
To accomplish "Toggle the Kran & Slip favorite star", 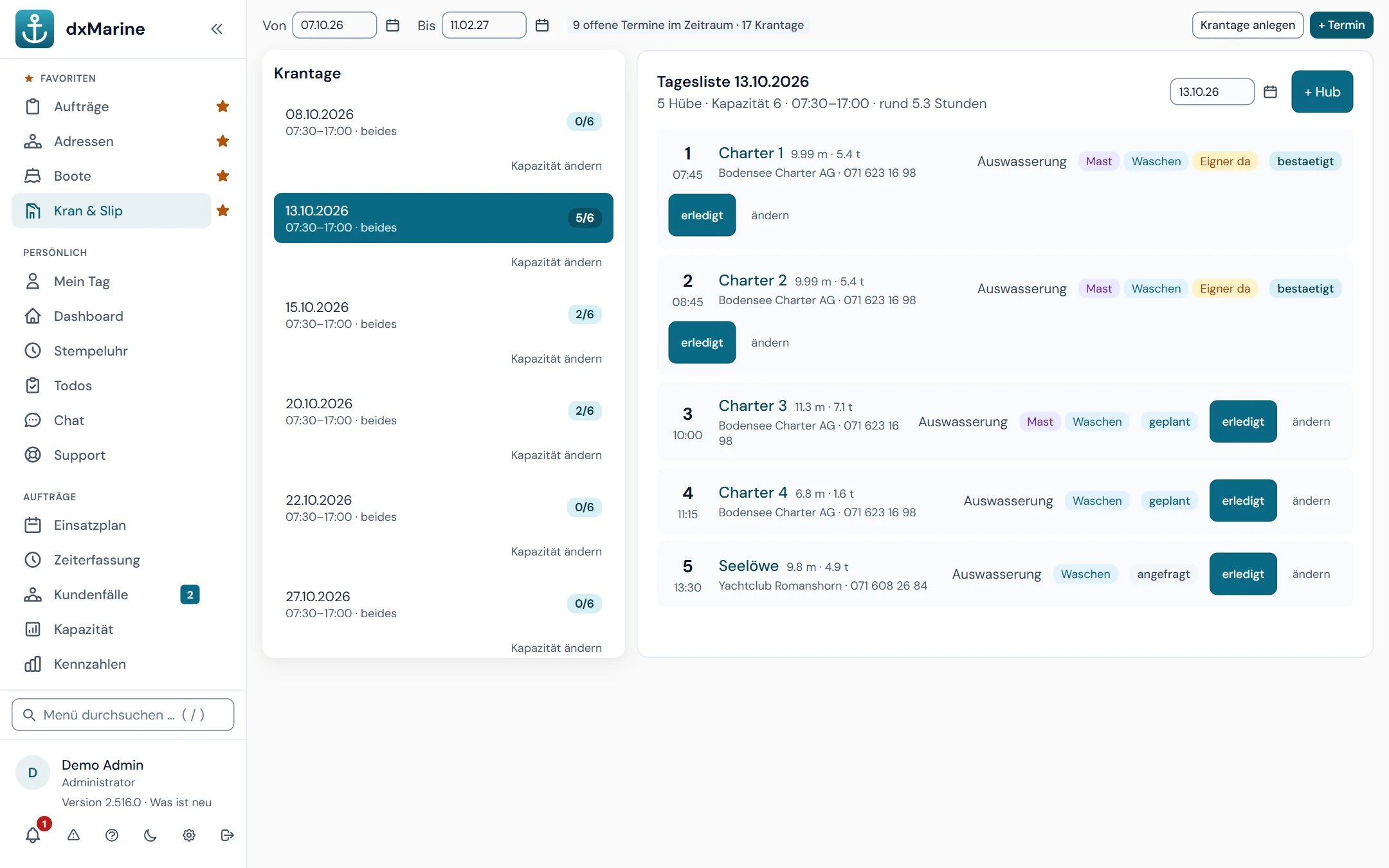I will click(223, 211).
